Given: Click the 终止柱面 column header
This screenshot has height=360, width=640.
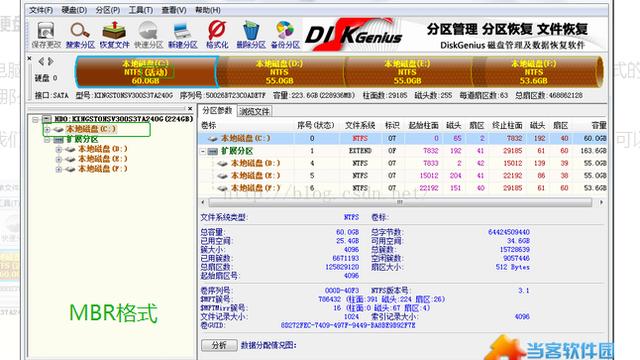Looking at the screenshot, I should [x=507, y=125].
